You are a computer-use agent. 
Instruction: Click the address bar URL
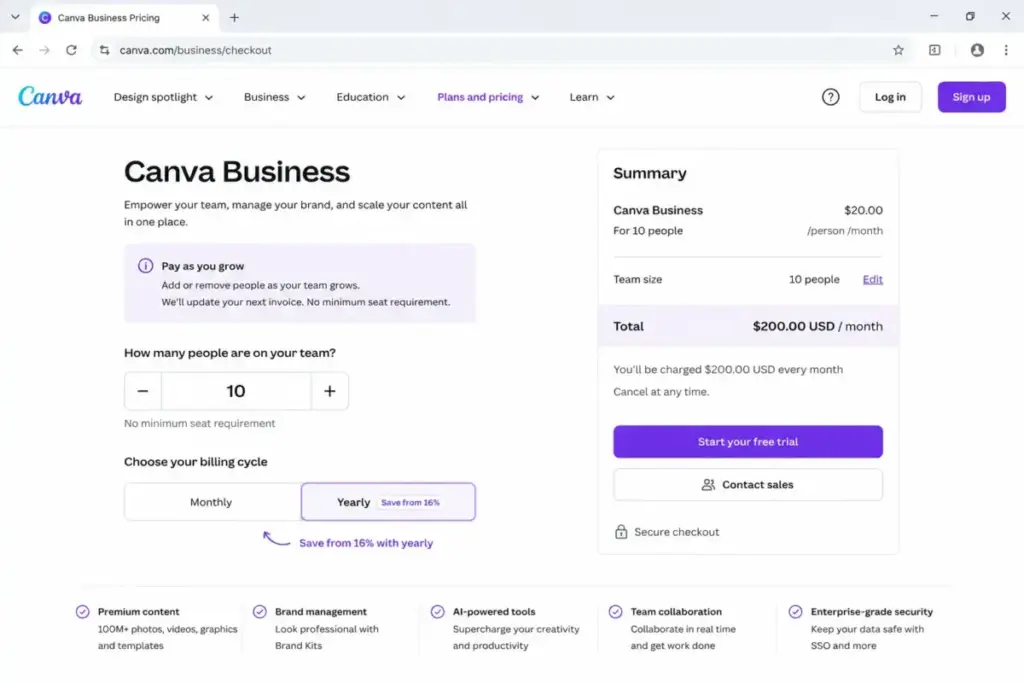195,50
